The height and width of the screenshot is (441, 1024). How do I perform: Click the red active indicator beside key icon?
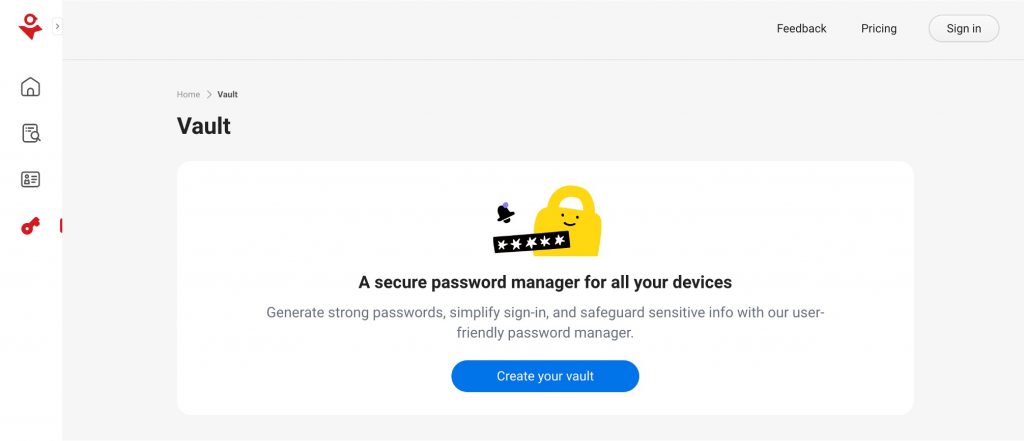coord(61,227)
